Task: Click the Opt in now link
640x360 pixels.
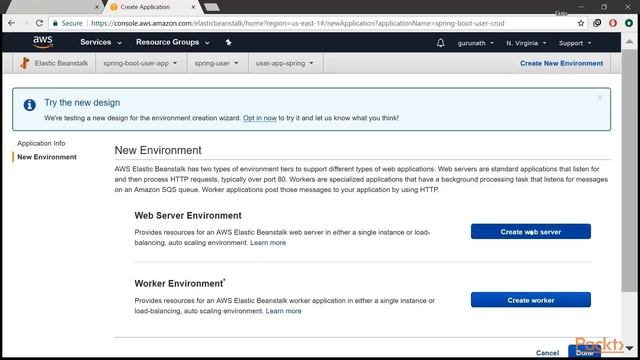Action: (260, 118)
